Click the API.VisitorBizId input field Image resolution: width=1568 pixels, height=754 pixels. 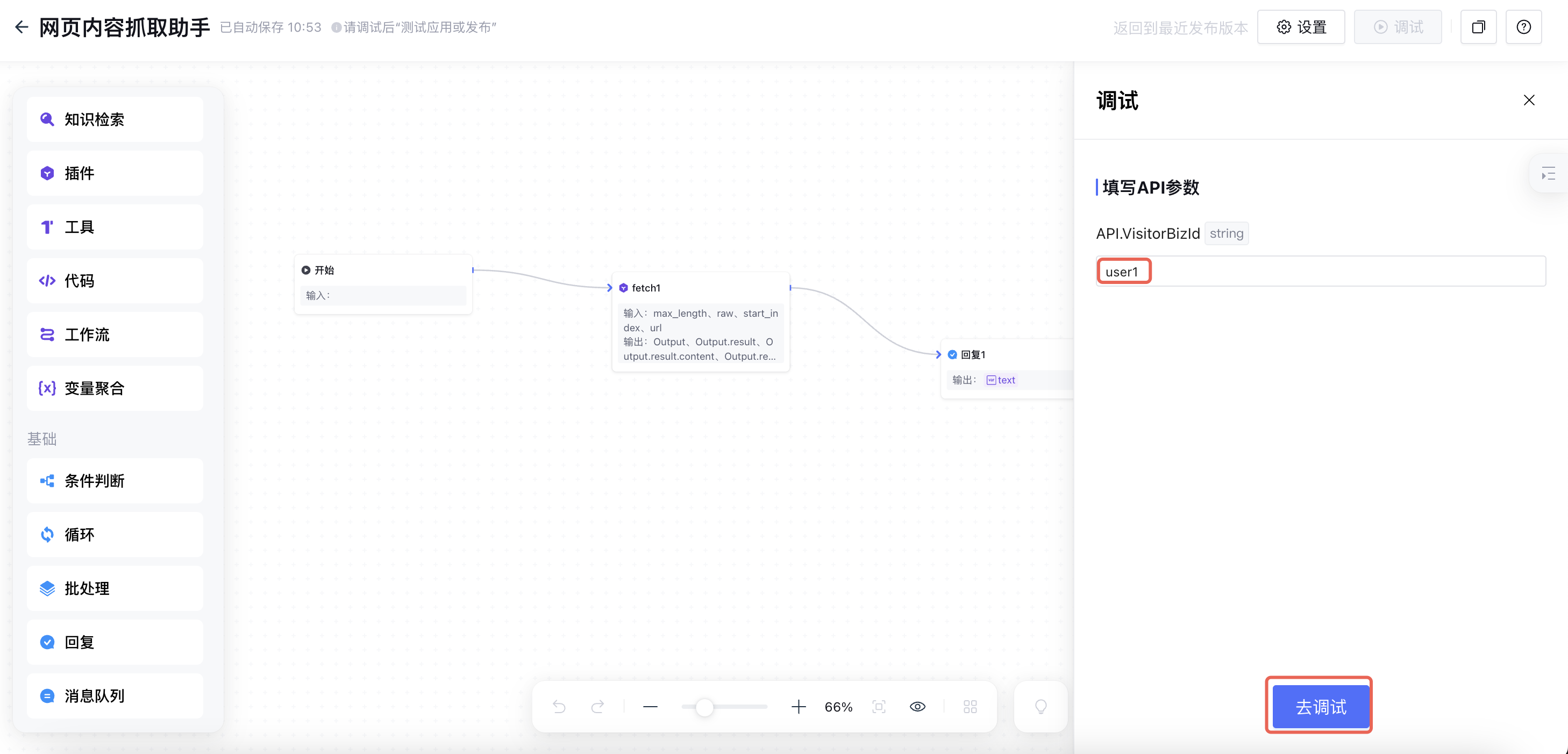tap(1320, 272)
